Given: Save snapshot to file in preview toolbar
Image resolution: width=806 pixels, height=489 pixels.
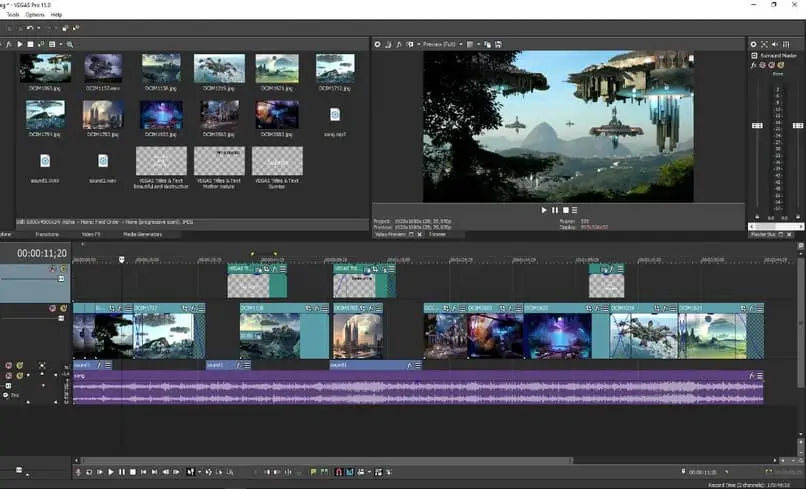Looking at the screenshot, I should (x=498, y=44).
